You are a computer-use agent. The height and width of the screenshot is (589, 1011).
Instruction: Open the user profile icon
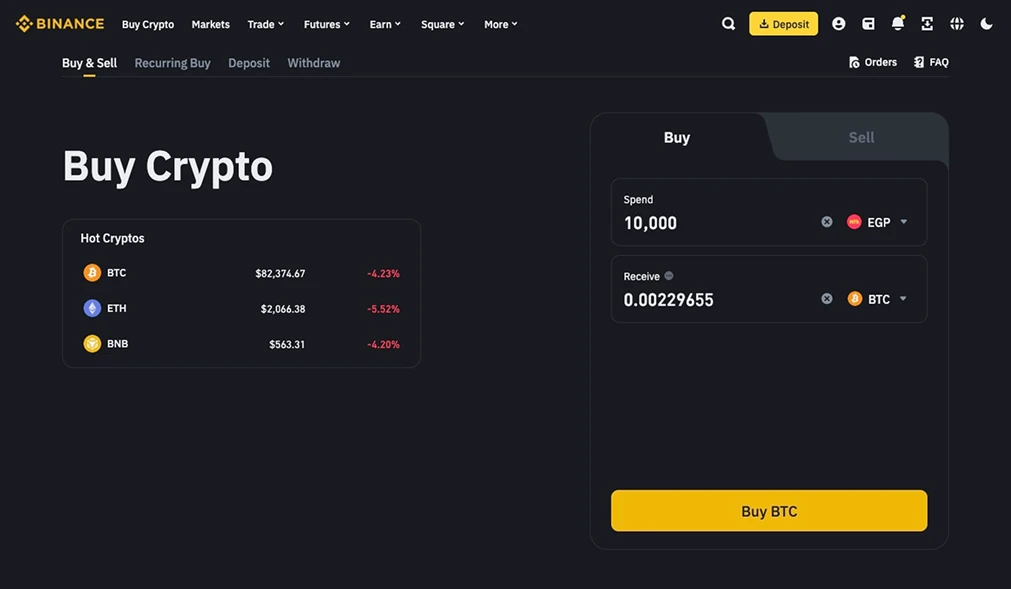(x=838, y=23)
